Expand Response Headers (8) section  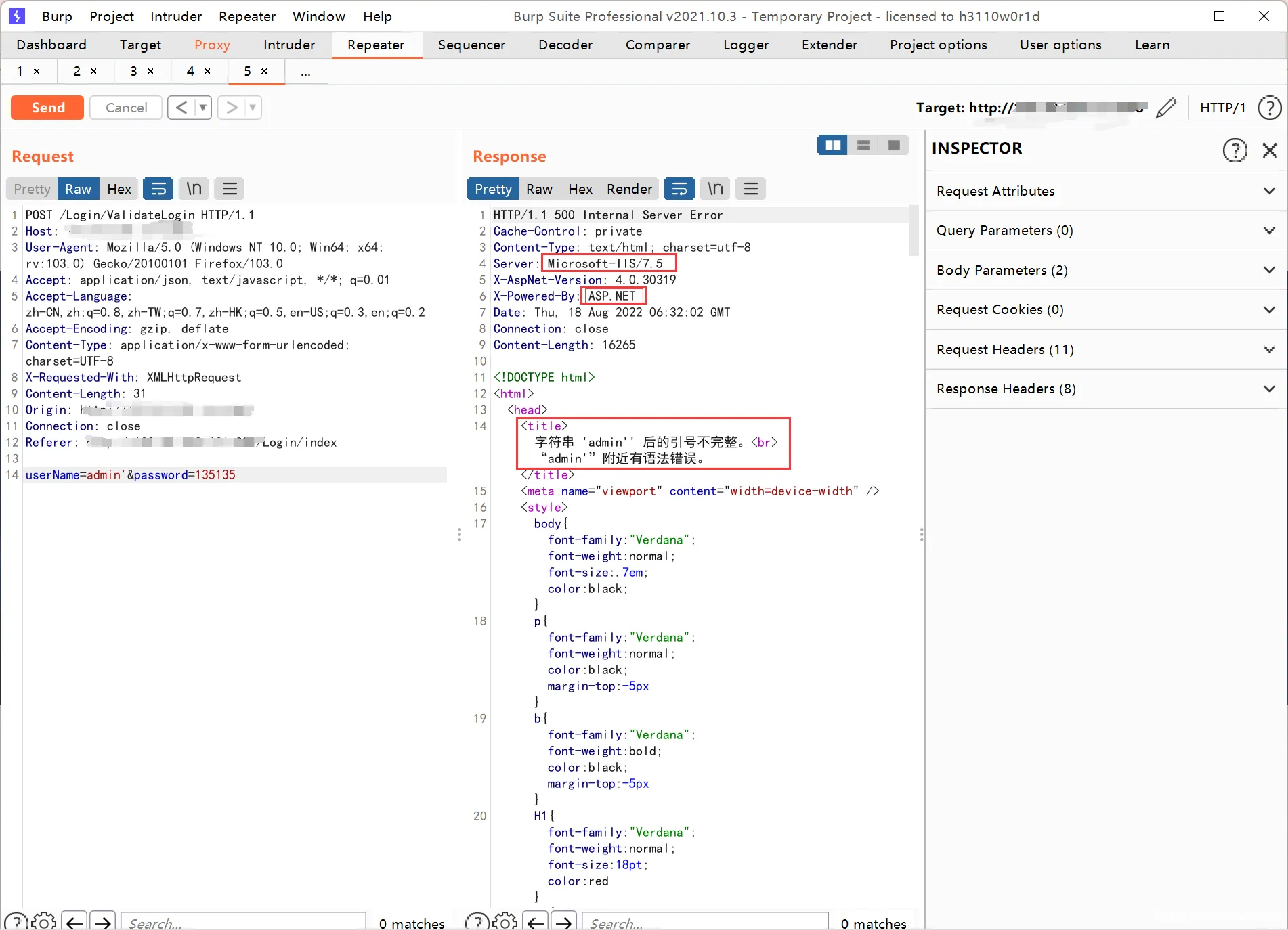pos(1106,389)
